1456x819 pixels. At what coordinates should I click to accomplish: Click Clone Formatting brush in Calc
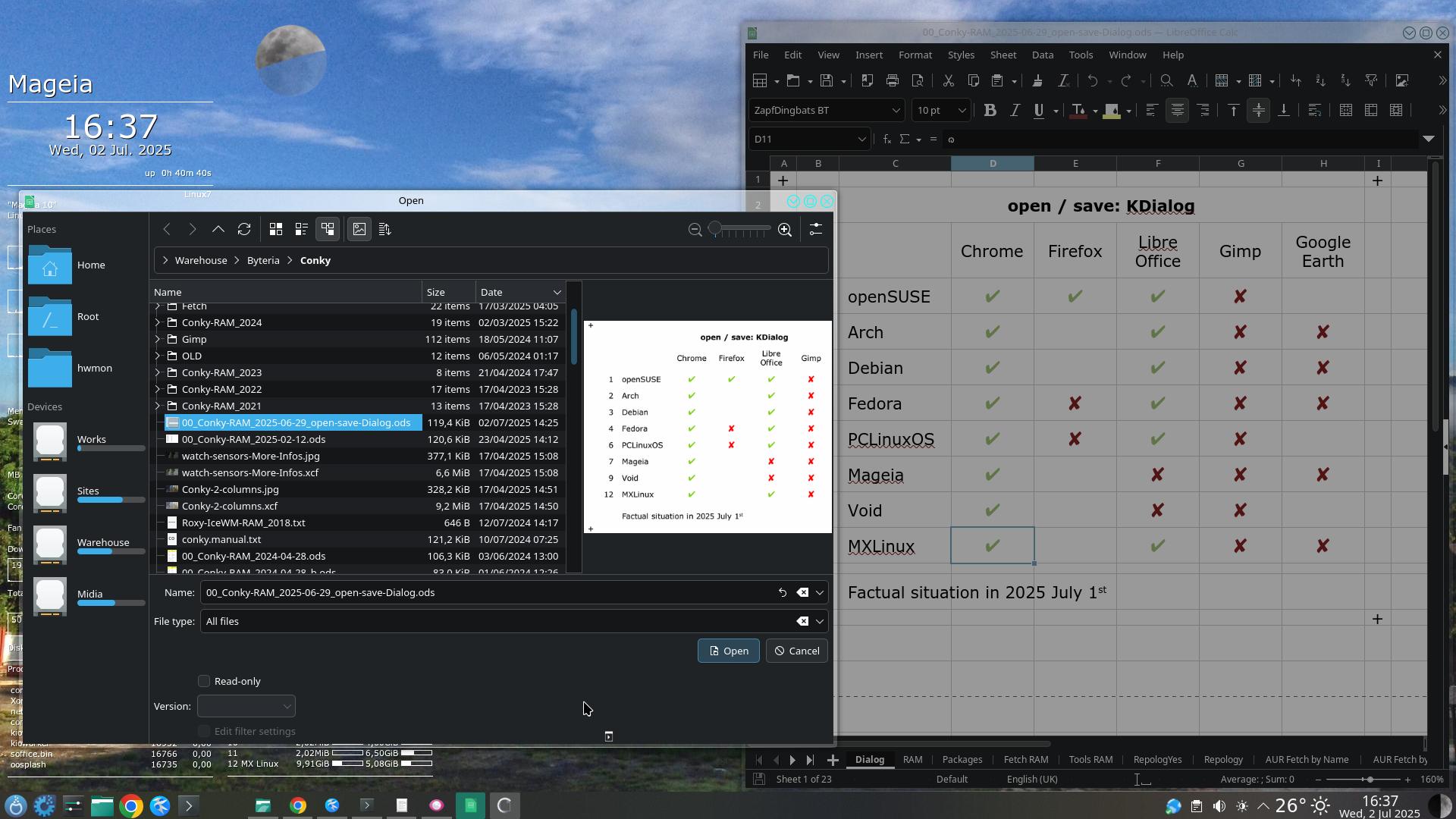pos(1037,80)
